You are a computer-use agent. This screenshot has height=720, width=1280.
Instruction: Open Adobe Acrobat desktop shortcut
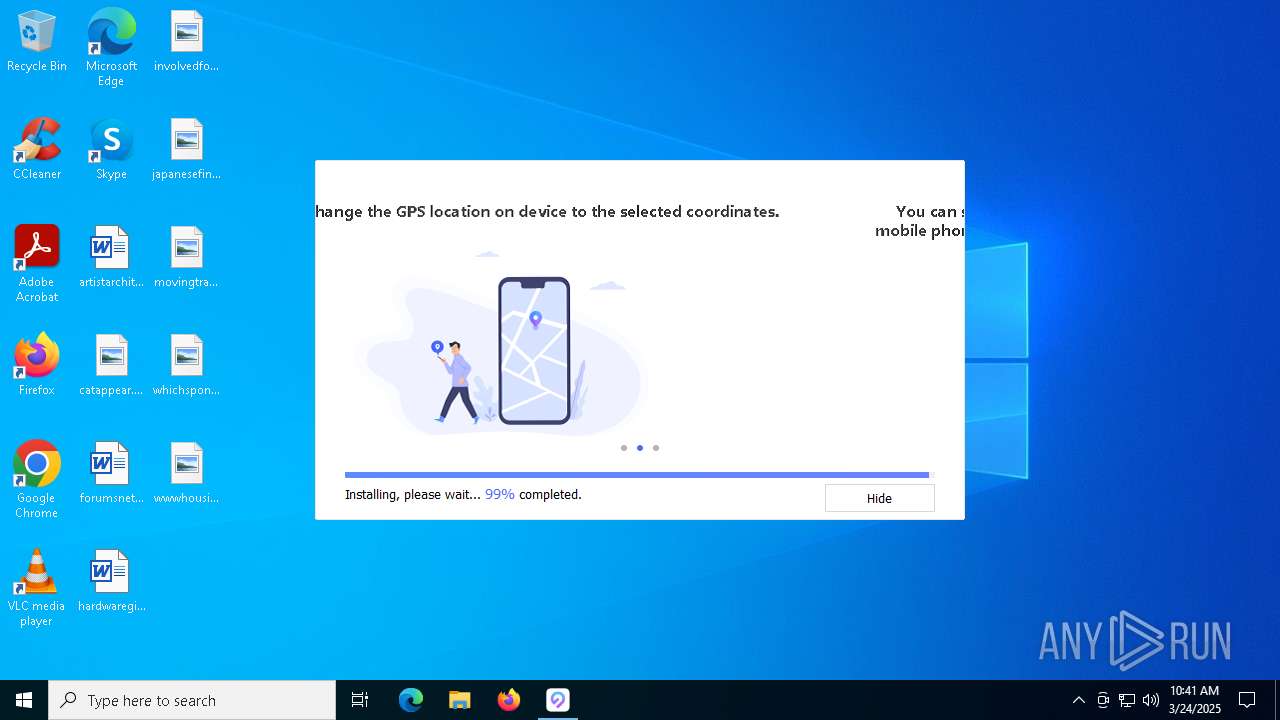pos(37,264)
